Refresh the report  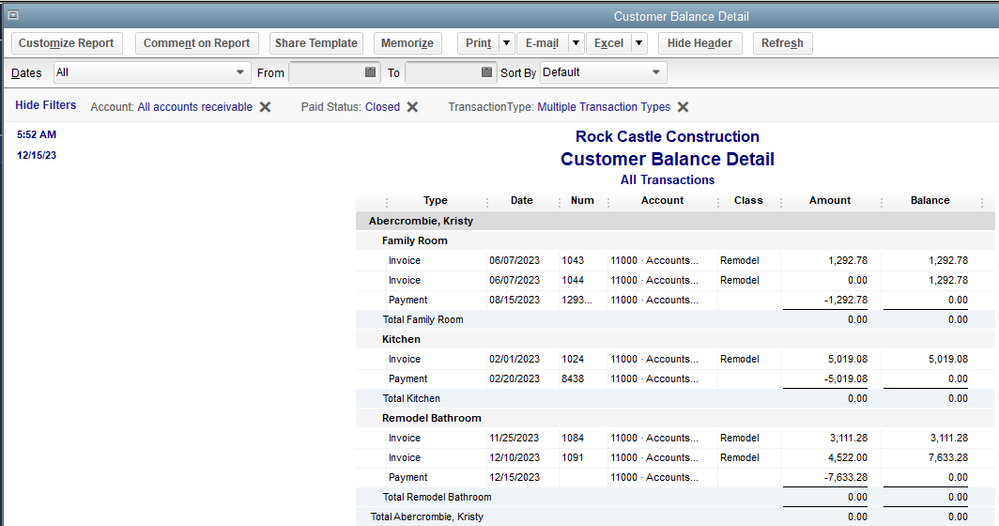(x=782, y=43)
